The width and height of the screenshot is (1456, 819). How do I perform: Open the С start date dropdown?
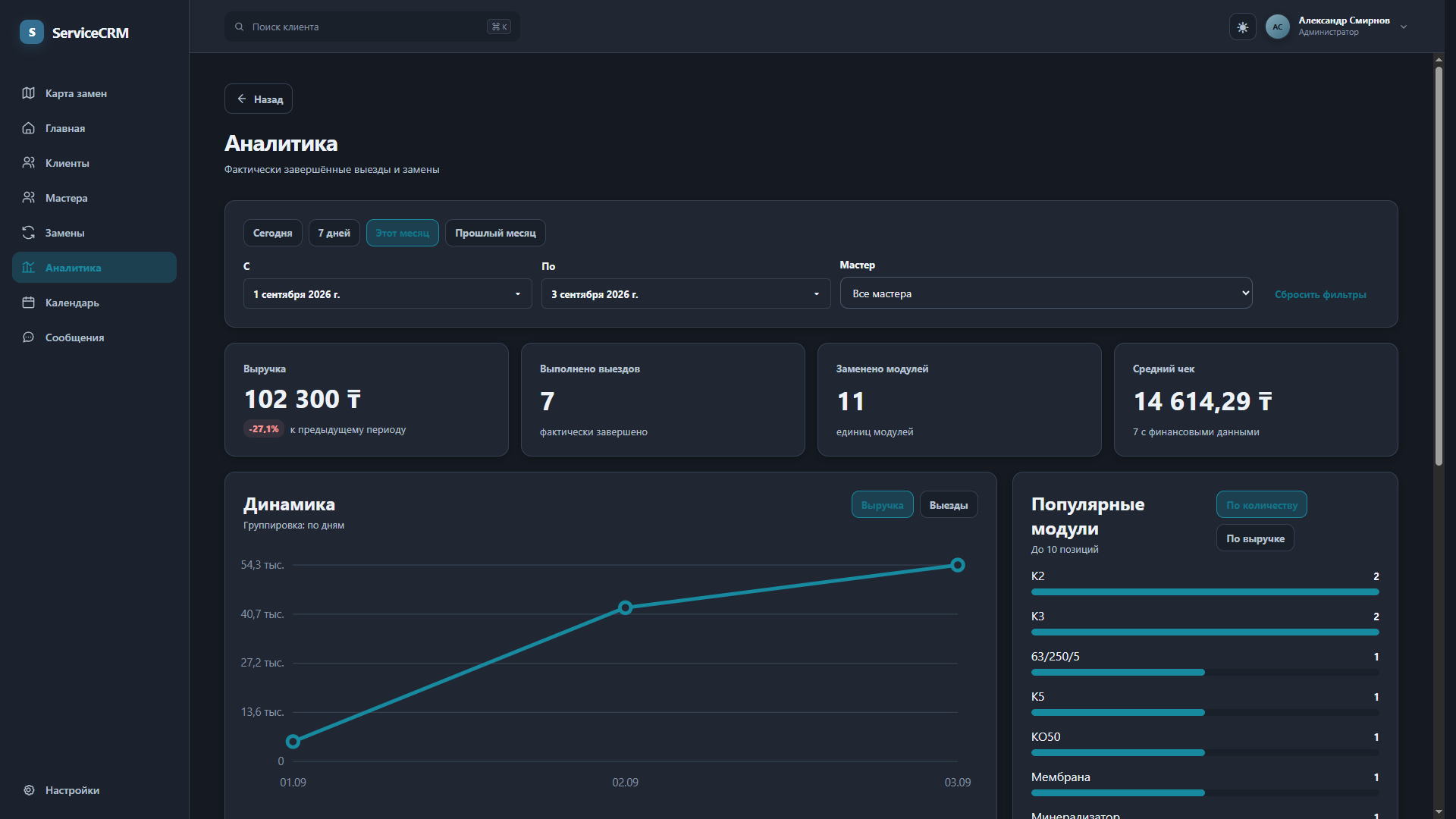coord(388,294)
